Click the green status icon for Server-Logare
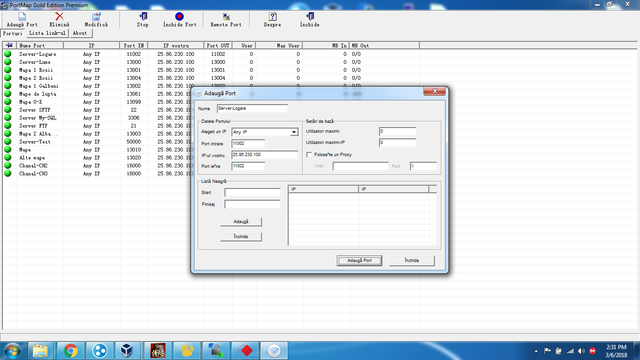Image resolution: width=640 pixels, height=360 pixels. pos(8,54)
